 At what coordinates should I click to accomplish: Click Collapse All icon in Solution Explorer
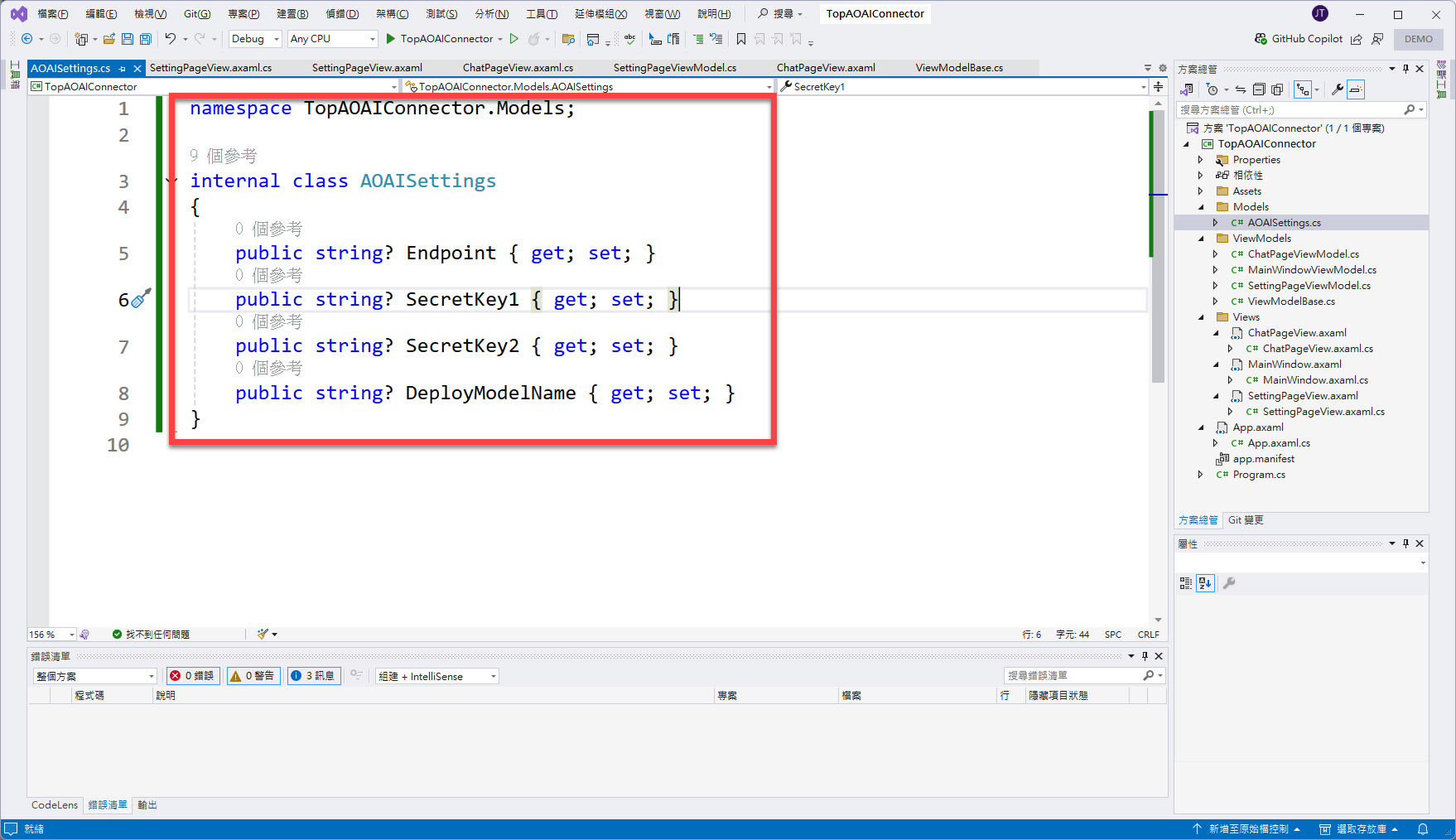1259,89
